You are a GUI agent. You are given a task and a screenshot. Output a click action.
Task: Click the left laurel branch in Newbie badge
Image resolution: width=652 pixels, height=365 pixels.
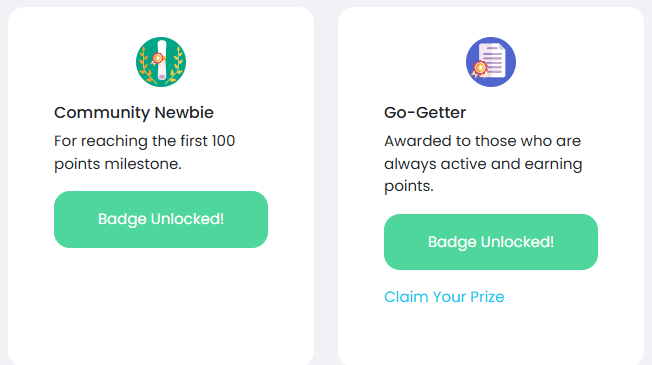point(146,67)
